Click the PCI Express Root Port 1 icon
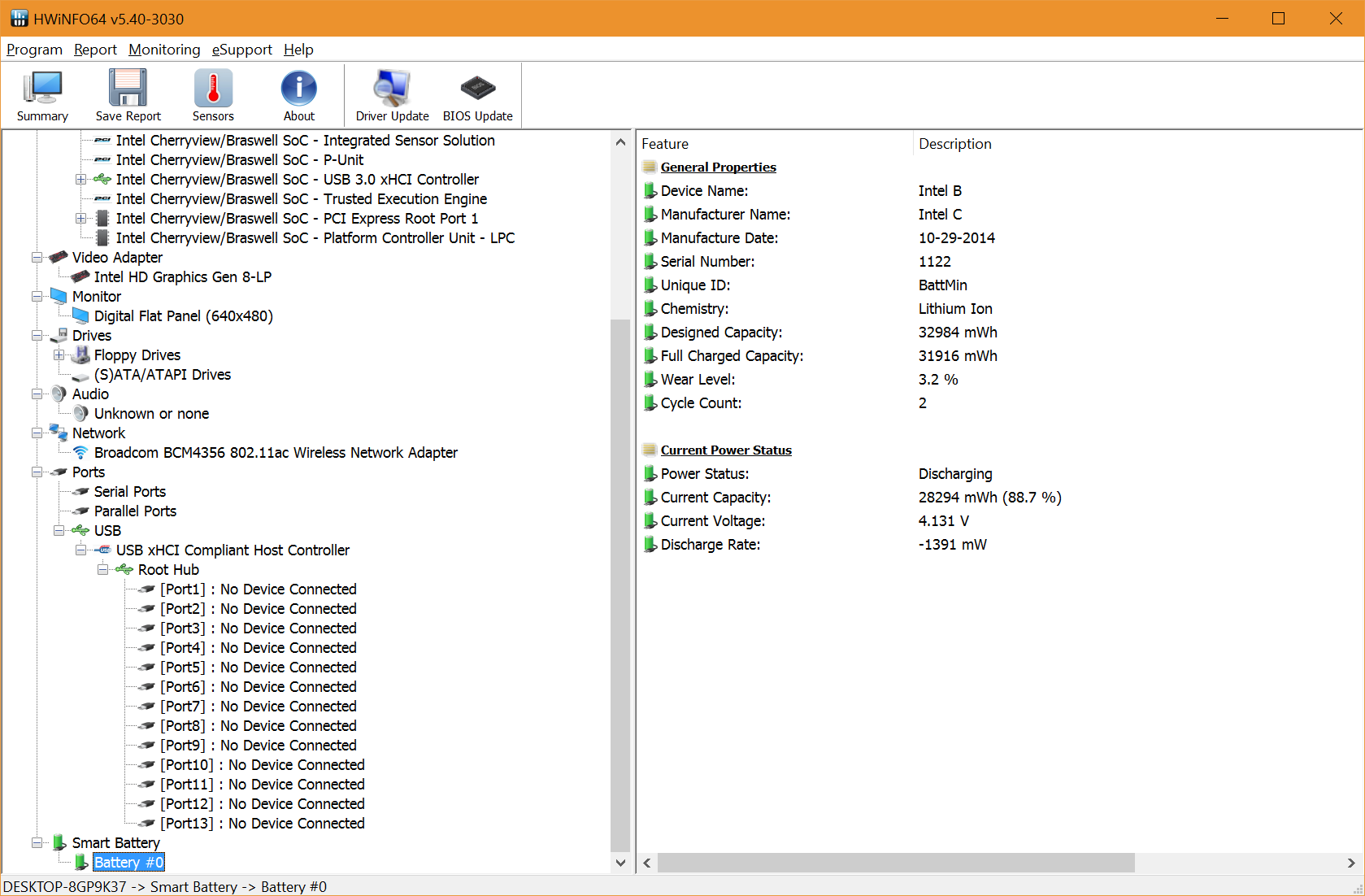 (x=102, y=218)
